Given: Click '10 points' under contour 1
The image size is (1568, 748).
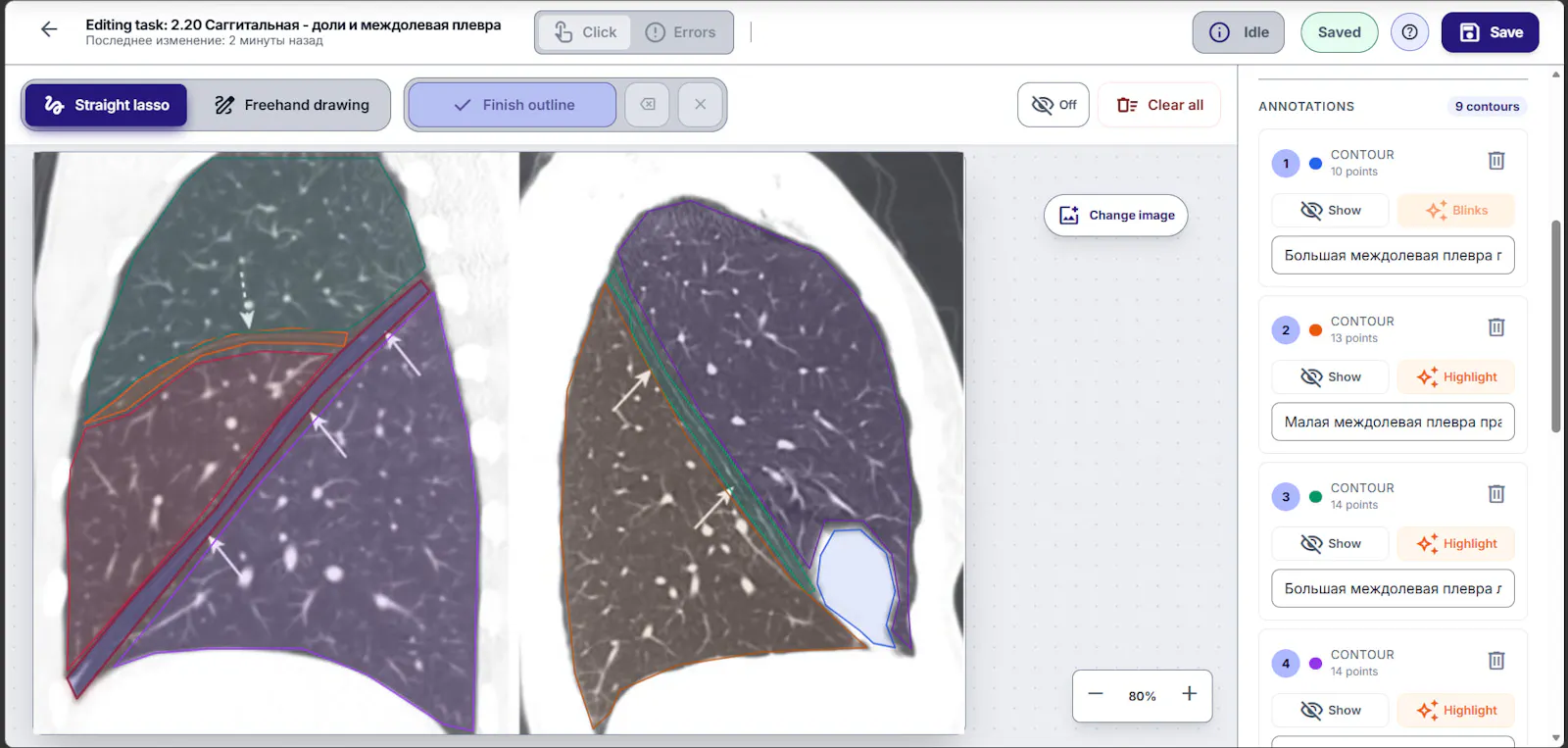Looking at the screenshot, I should 1353,172.
